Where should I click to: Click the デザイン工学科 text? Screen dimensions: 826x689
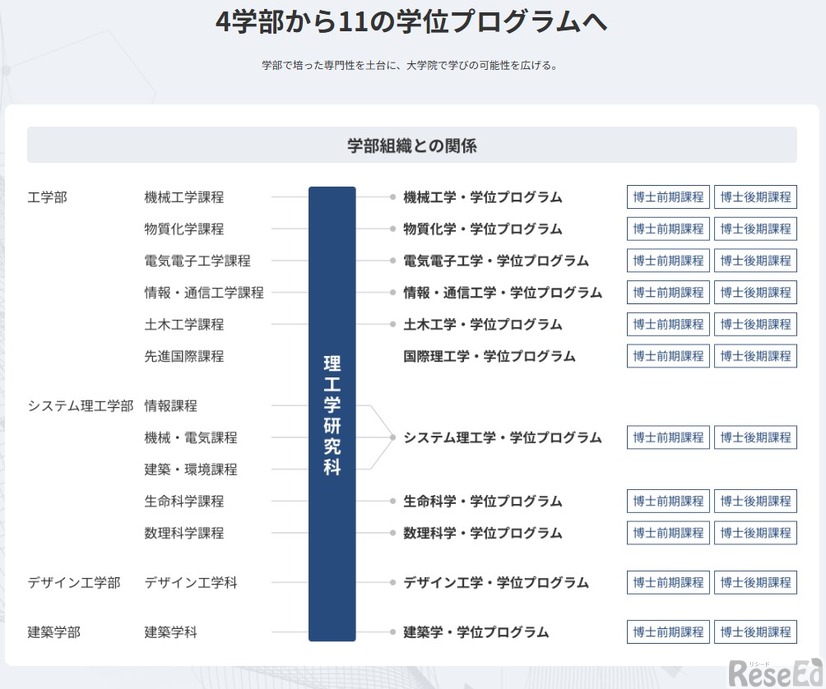pyautogui.click(x=191, y=582)
